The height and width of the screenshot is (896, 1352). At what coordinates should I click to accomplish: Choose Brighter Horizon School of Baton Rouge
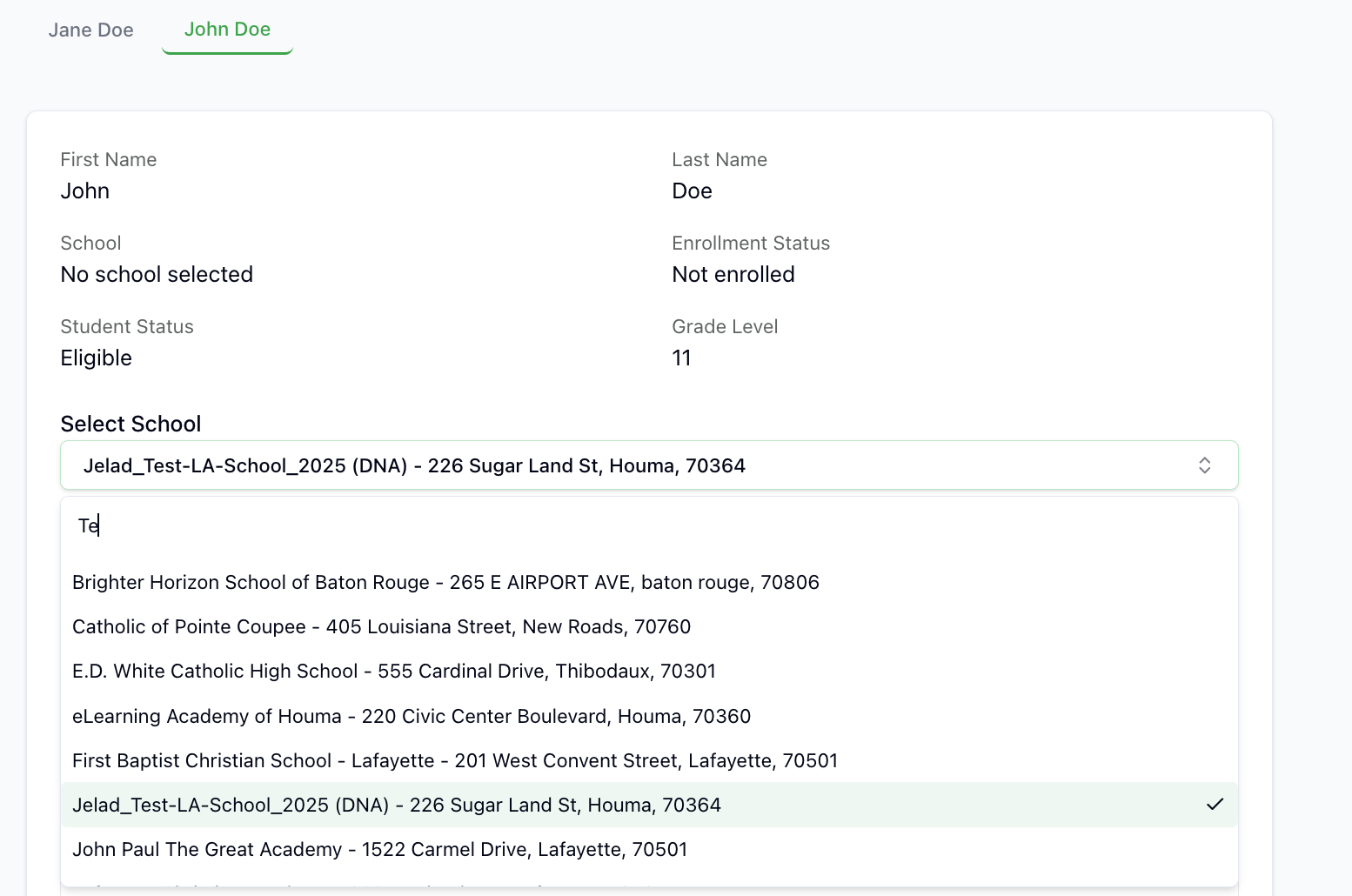(x=445, y=583)
